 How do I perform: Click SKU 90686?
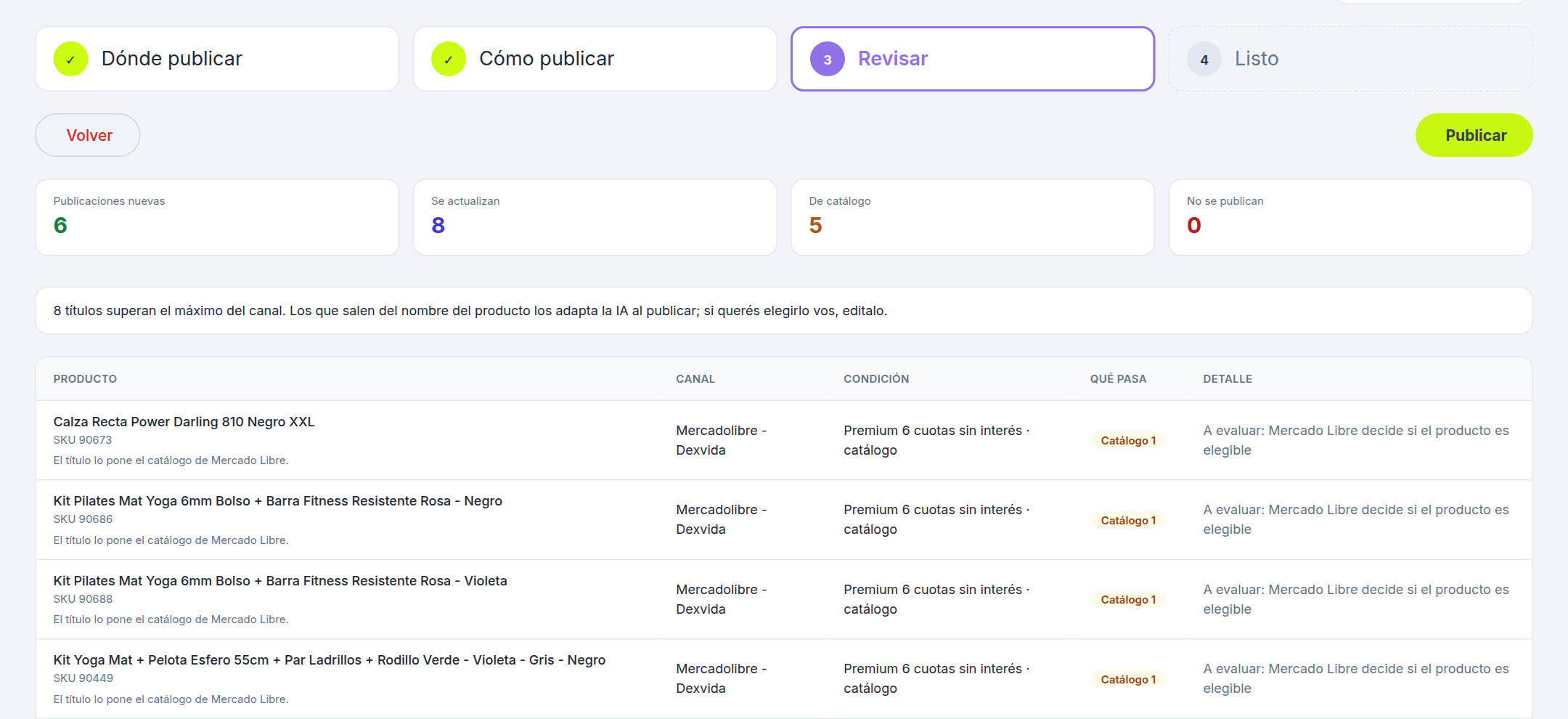coord(83,519)
